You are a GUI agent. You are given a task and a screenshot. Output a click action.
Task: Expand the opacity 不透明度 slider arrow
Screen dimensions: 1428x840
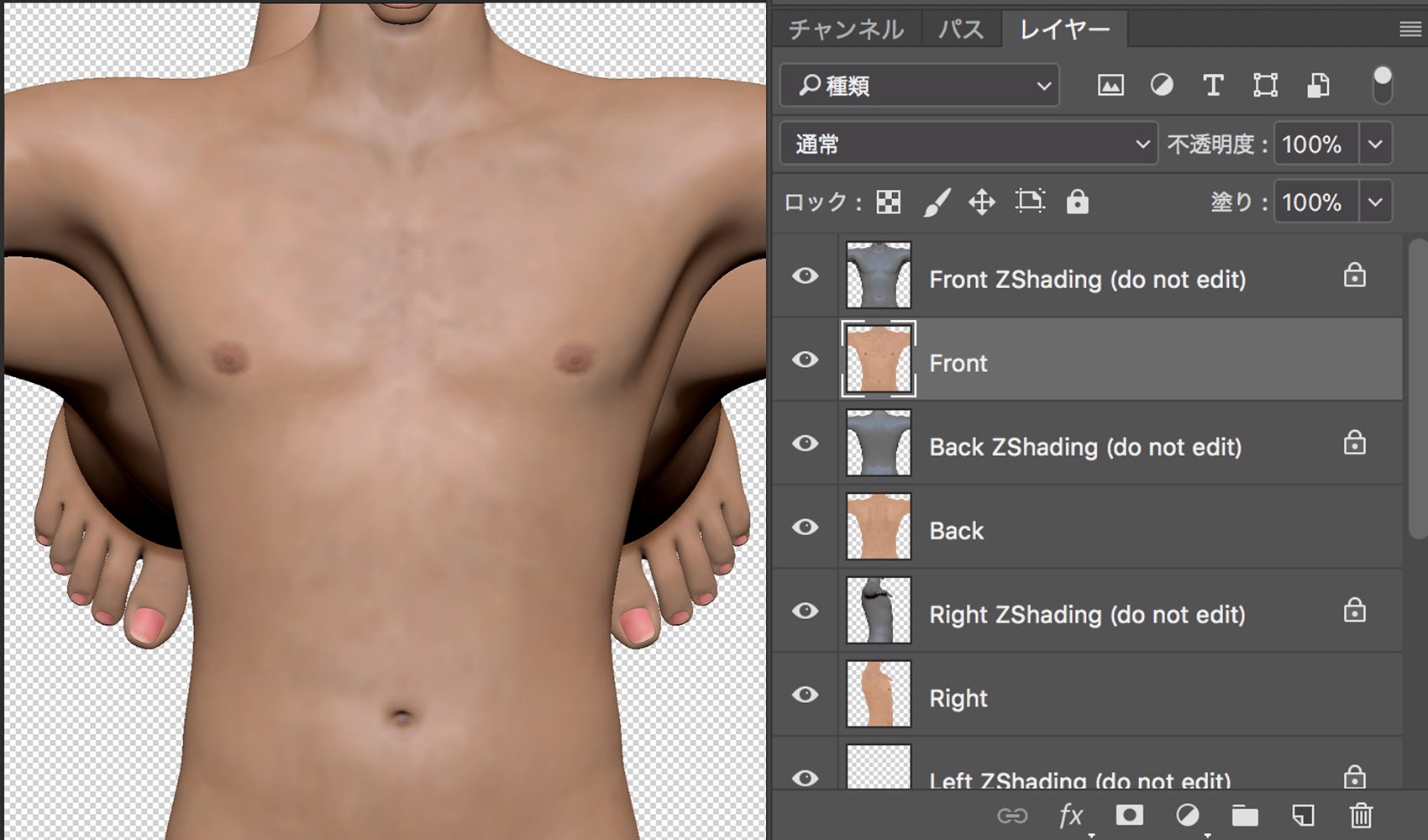[x=1375, y=144]
